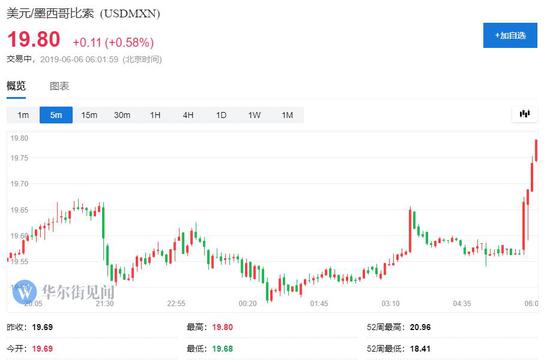Click the 最高 value 19.80
The width and height of the screenshot is (550, 363).
(x=222, y=327)
